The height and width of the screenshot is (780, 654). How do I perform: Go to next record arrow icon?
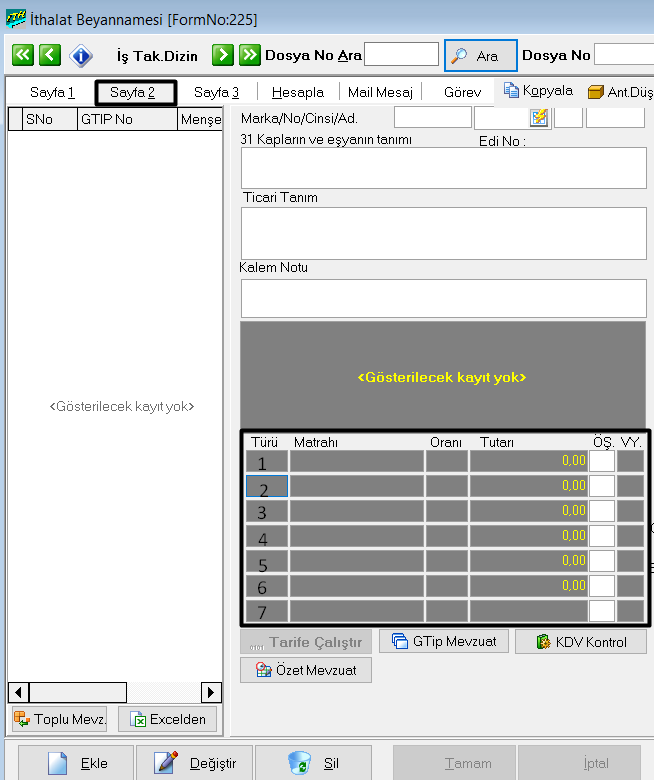click(x=223, y=55)
